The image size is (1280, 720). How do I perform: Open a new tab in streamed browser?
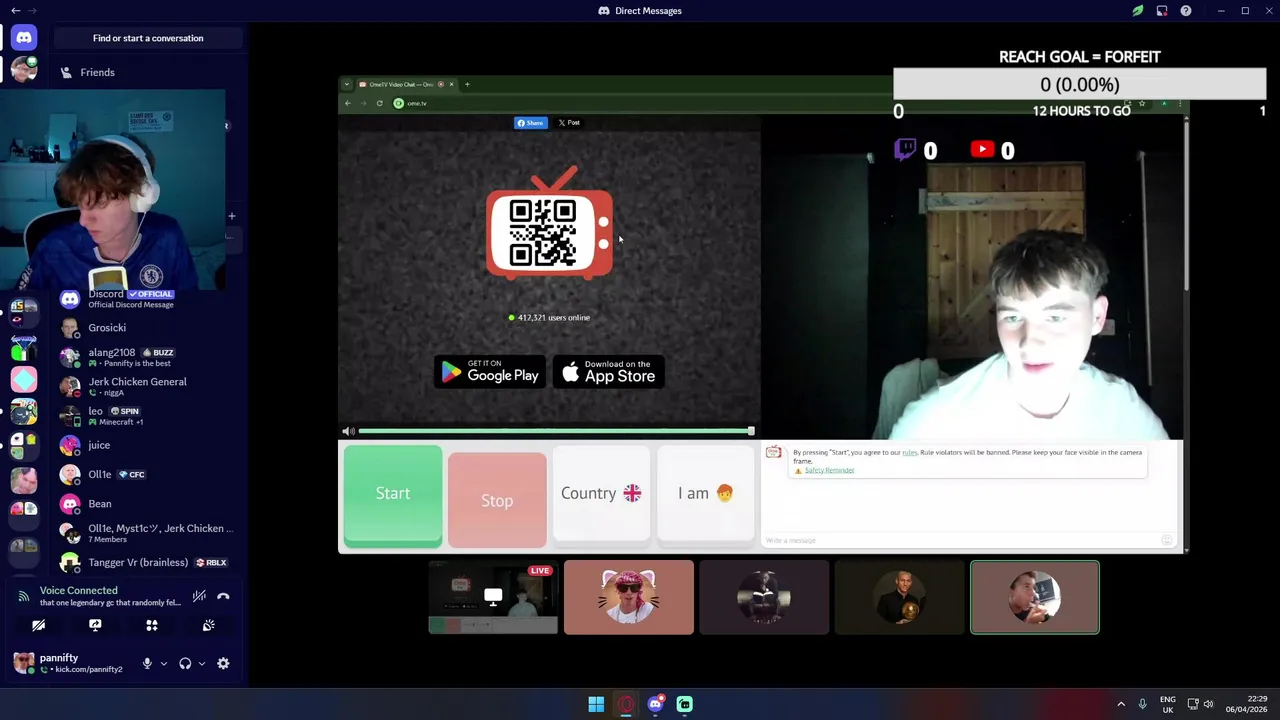466,84
